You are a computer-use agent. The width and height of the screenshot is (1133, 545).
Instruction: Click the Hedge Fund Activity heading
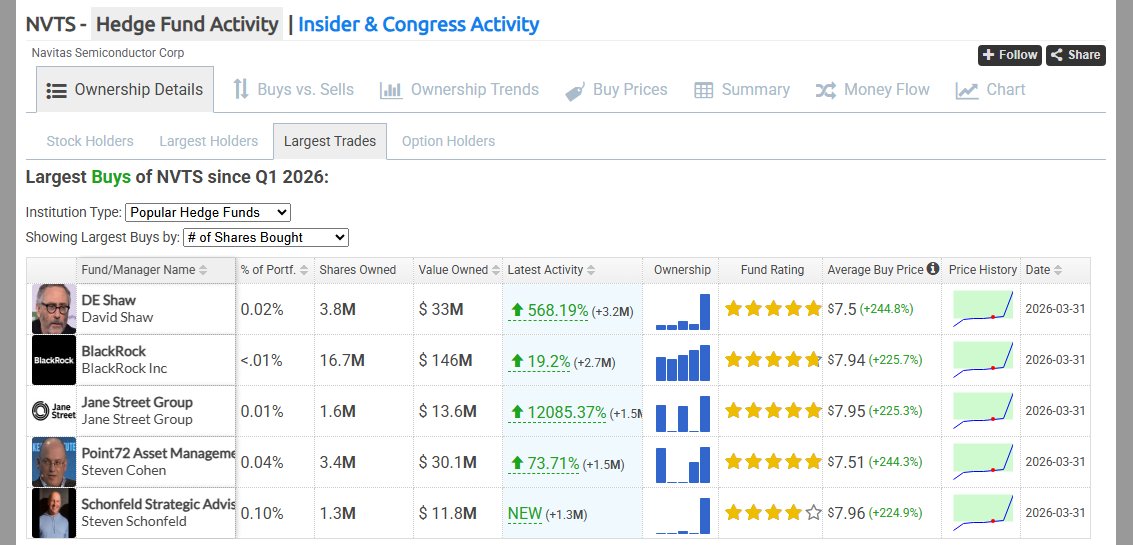[187, 24]
